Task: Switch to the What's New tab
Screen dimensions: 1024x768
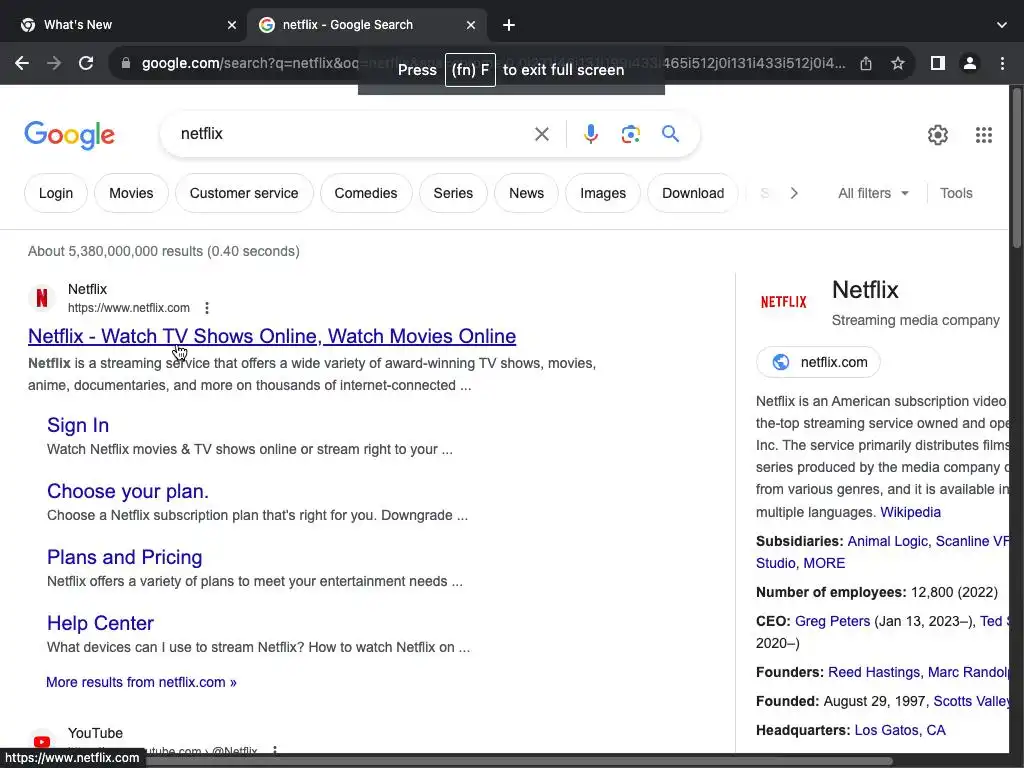Action: (124, 25)
